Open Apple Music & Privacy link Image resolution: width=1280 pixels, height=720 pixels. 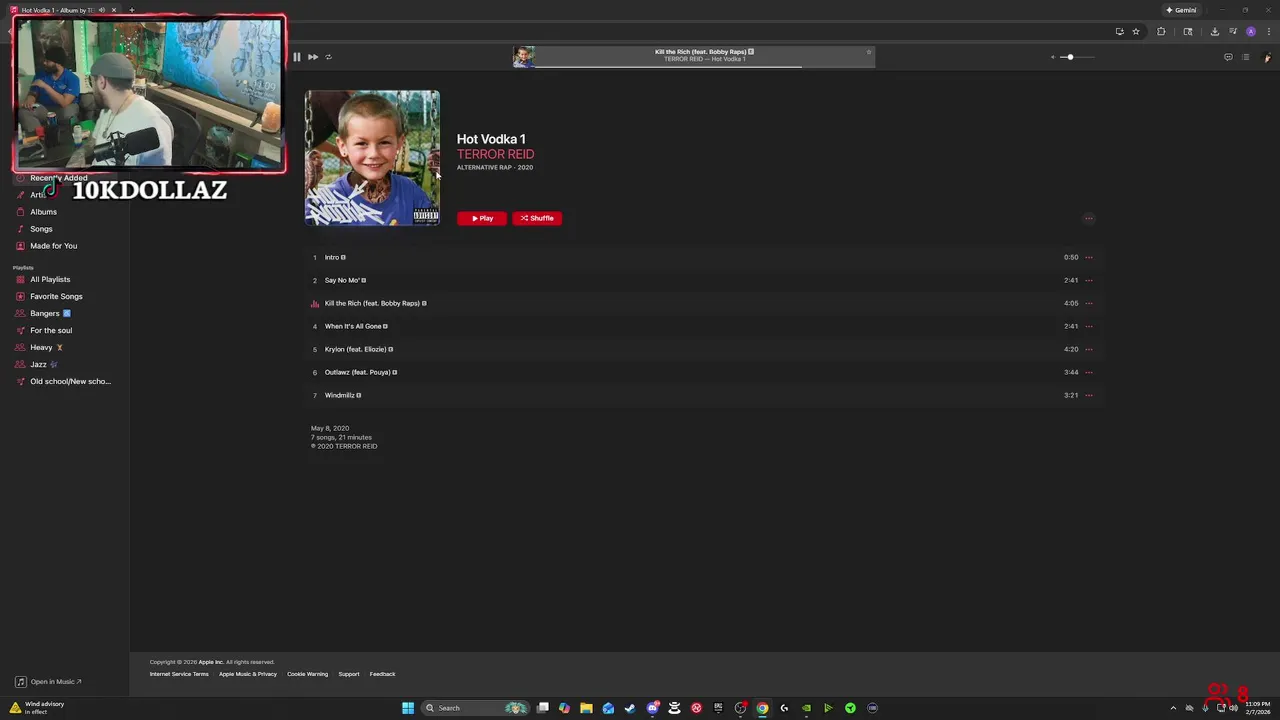[x=248, y=674]
